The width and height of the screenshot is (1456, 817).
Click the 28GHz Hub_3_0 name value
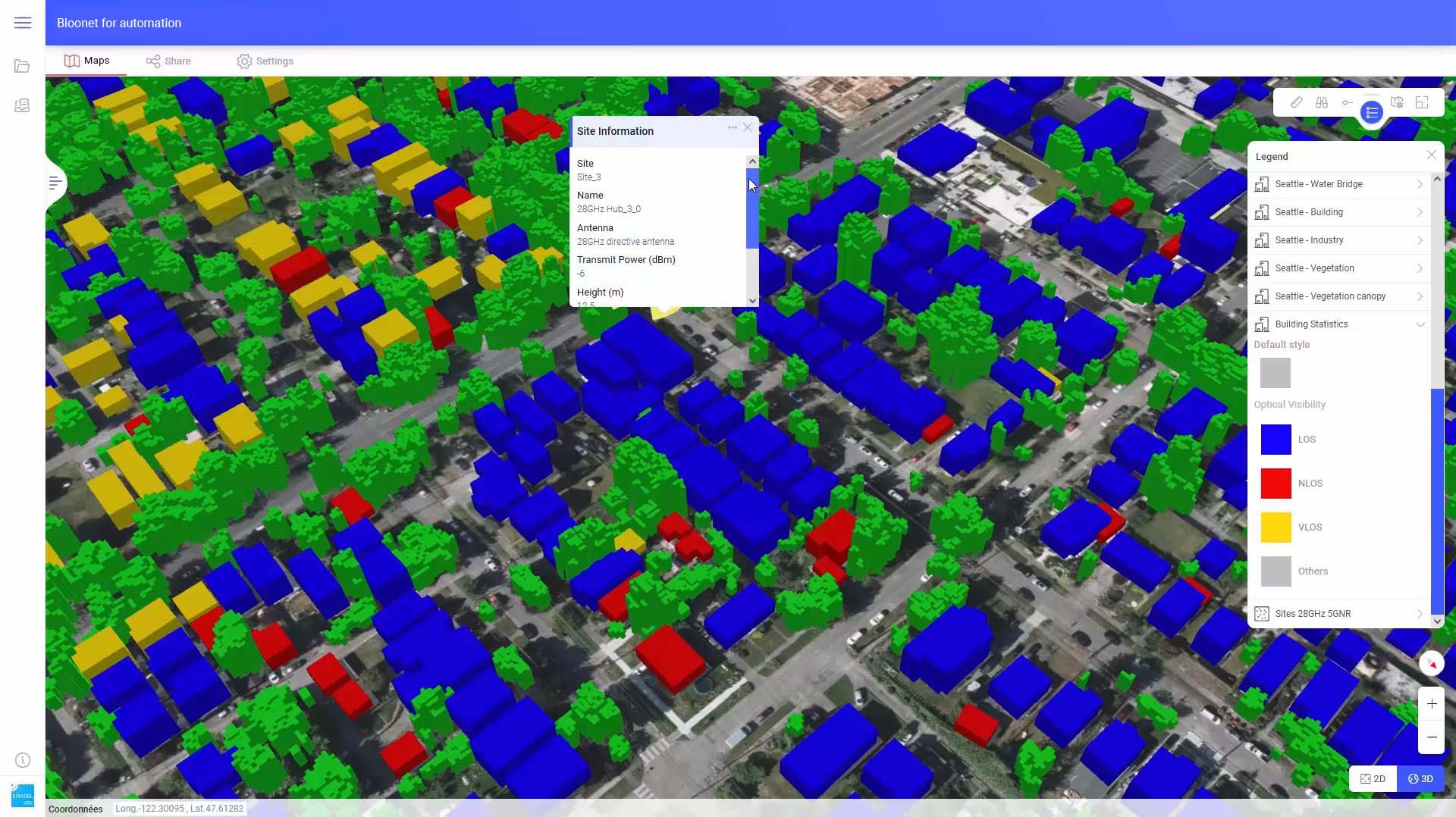pos(608,209)
